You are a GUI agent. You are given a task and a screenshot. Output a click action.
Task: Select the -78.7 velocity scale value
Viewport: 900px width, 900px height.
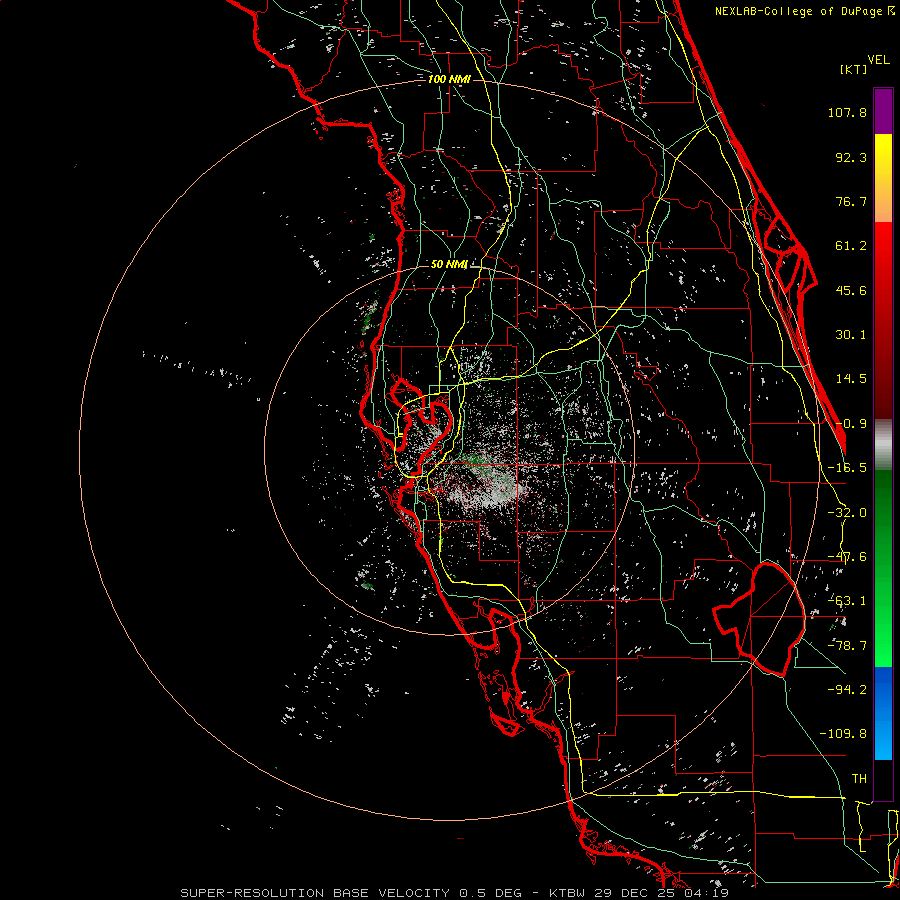pos(847,646)
